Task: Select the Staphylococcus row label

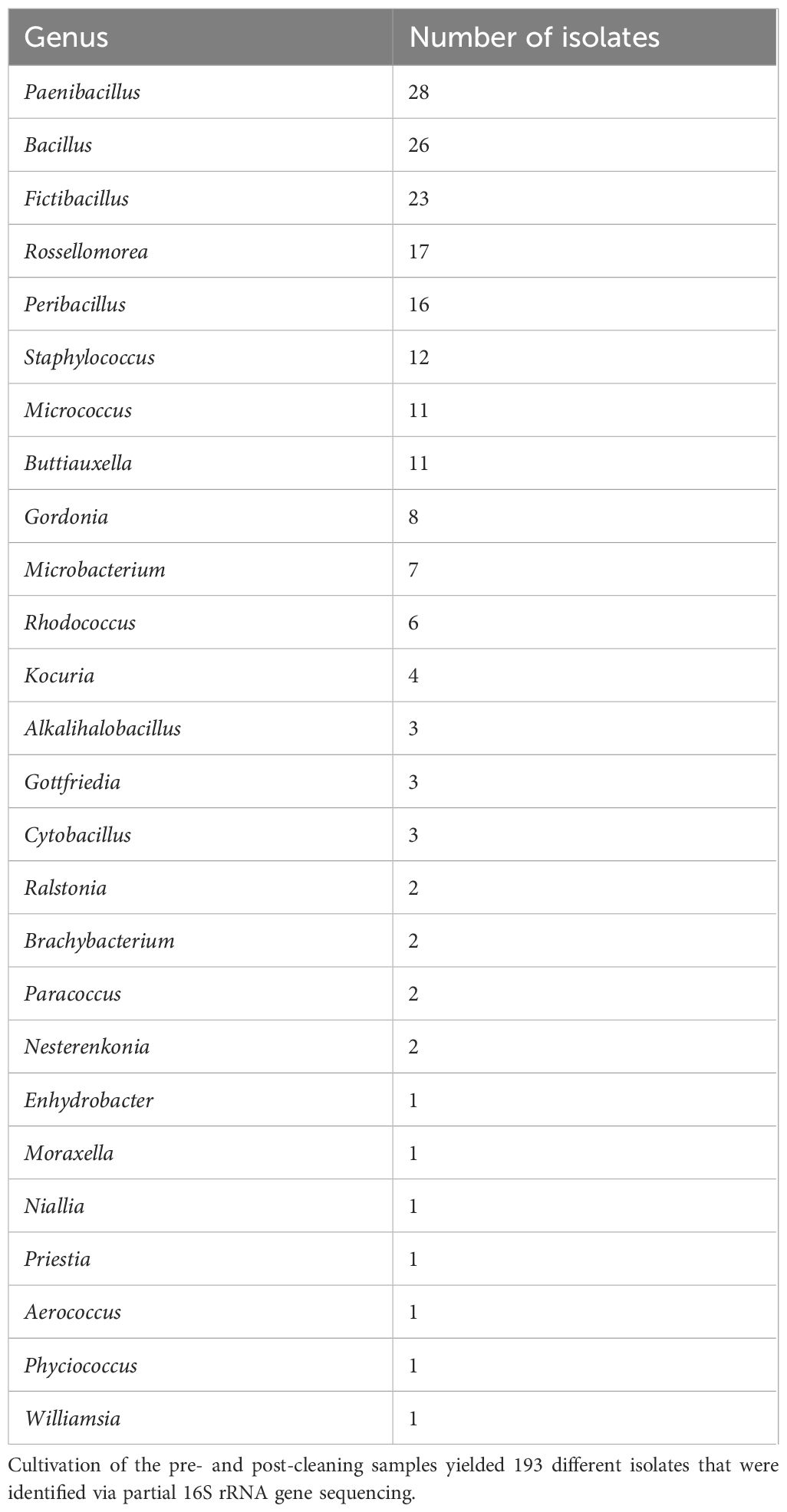Action: pos(89,357)
